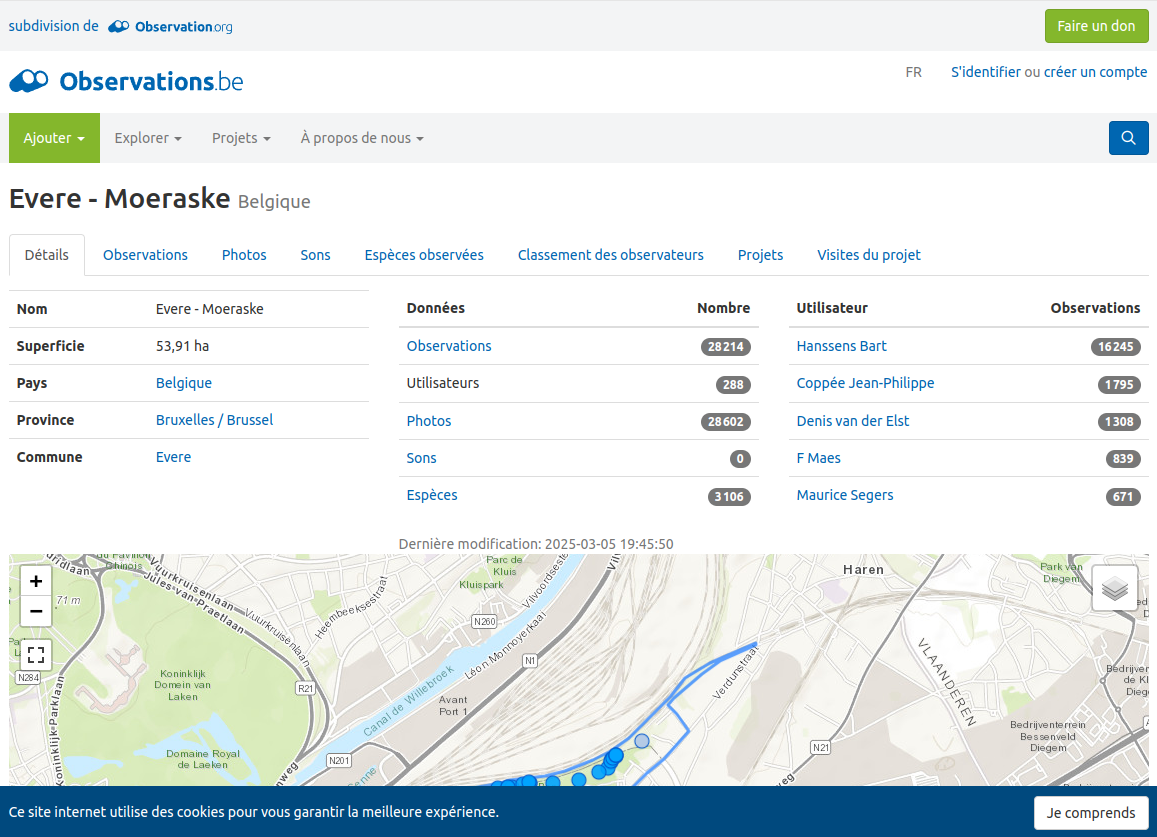Open the Evere commune link
This screenshot has height=837, width=1157.
[x=173, y=457]
